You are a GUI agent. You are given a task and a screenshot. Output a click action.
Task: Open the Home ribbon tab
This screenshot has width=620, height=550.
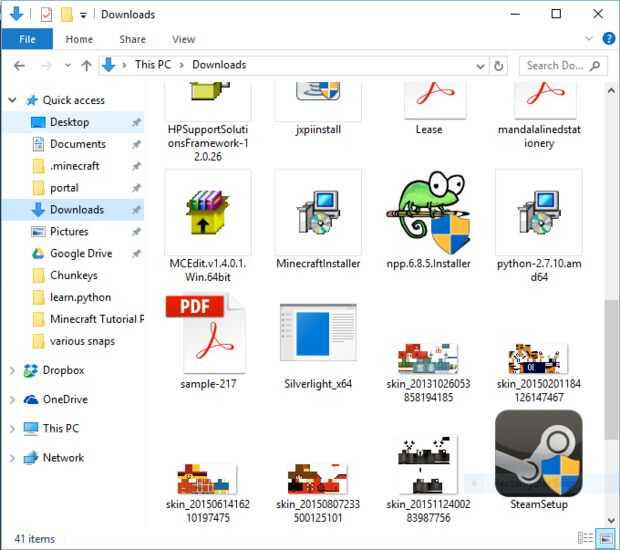(x=79, y=39)
